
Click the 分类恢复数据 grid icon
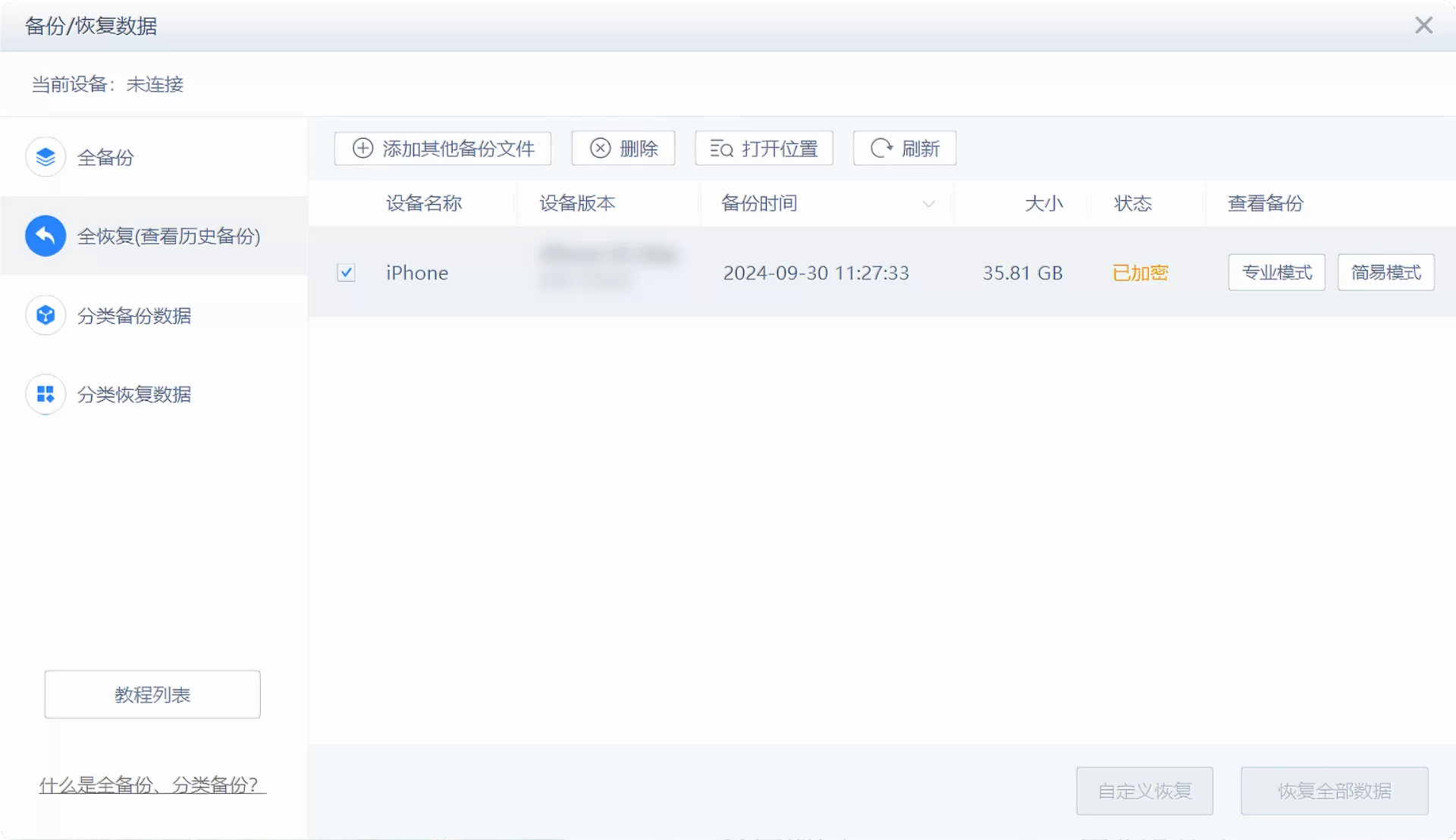(45, 394)
